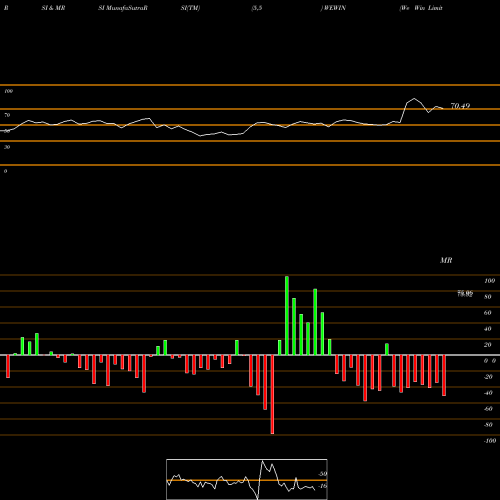
Task: Click the MR axis label 60
Action: tap(488, 313)
